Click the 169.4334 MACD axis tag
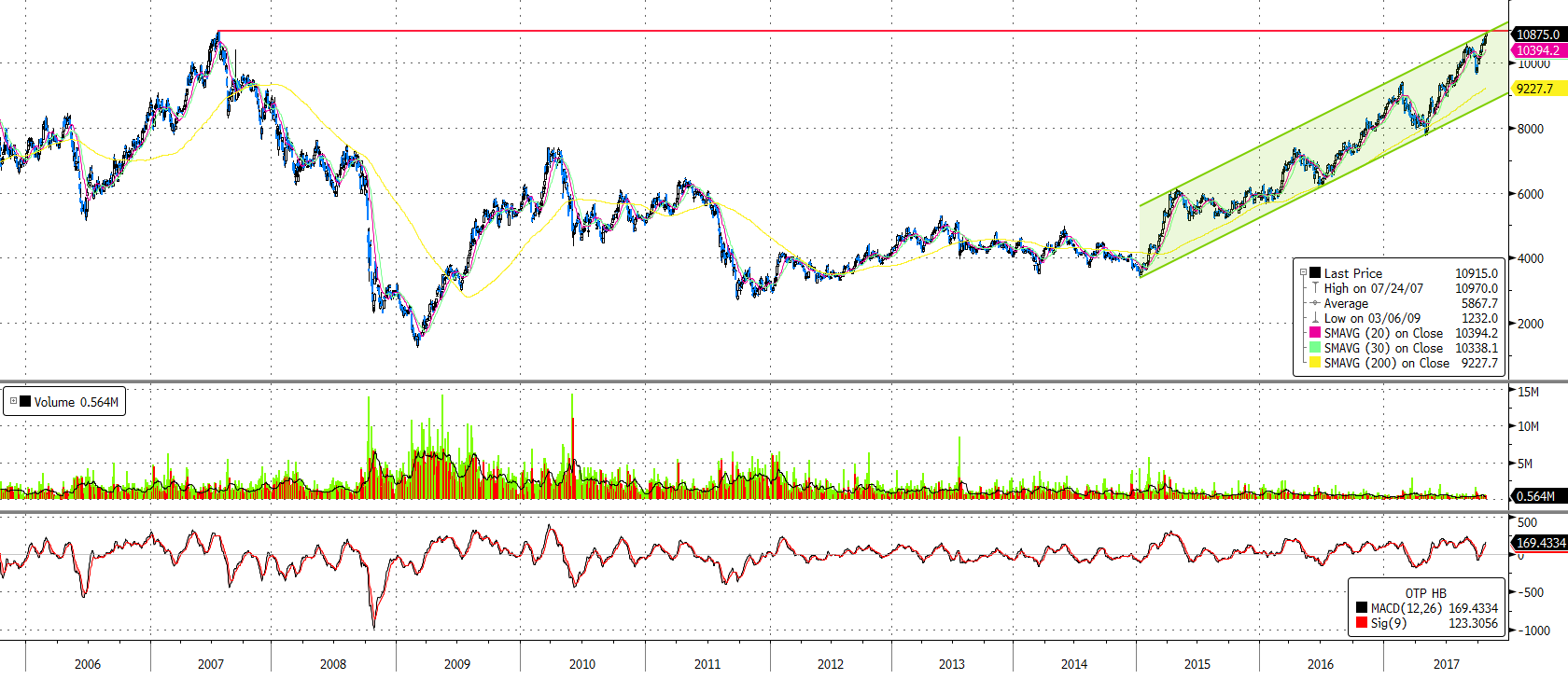This screenshot has height=679, width=1568. tap(1539, 543)
